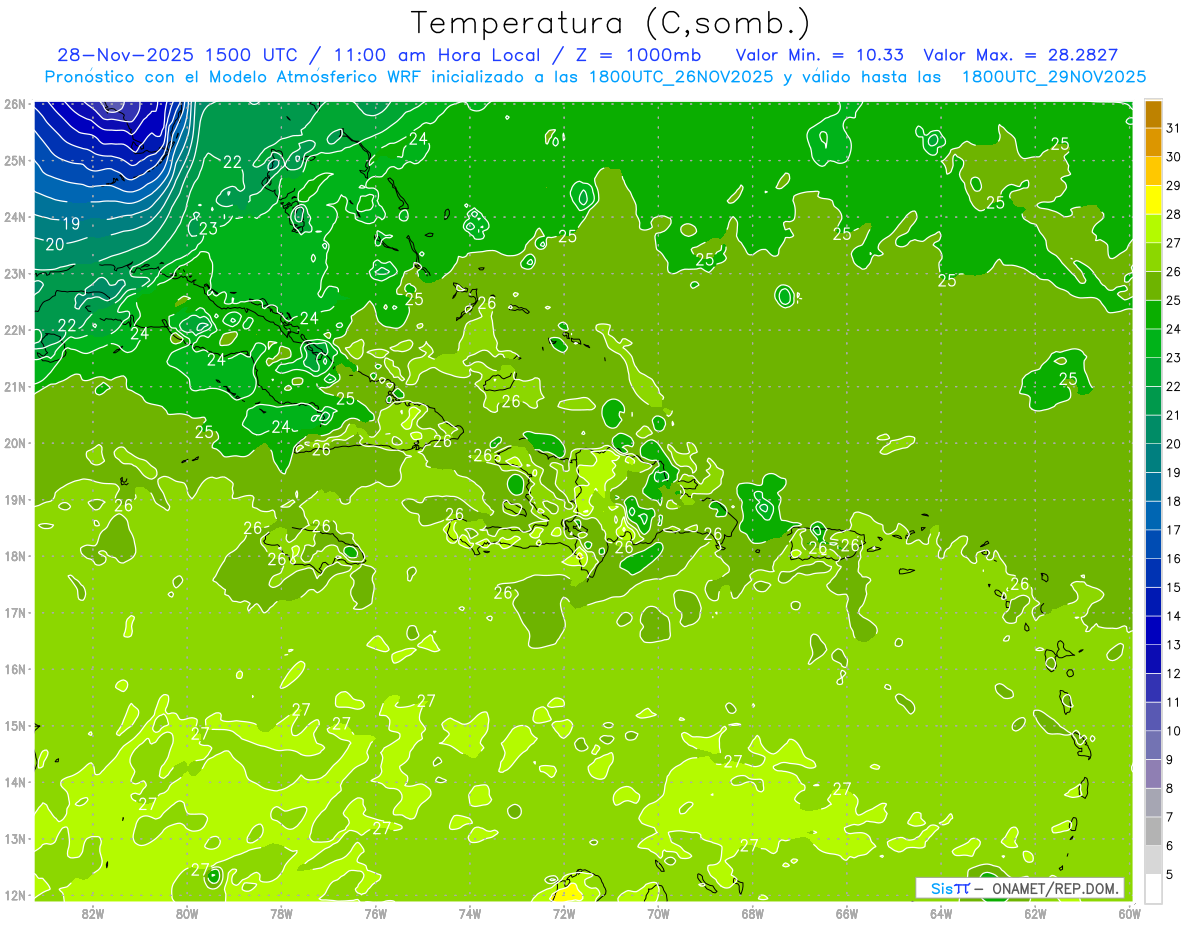Click the 76W longitude axis label
1200x927 pixels.
point(376,912)
